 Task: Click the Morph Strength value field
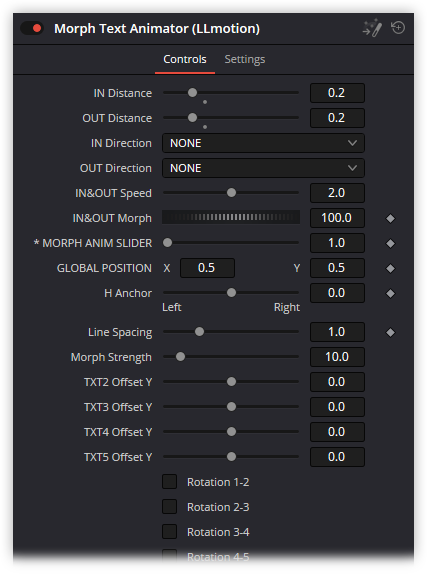(x=337, y=357)
